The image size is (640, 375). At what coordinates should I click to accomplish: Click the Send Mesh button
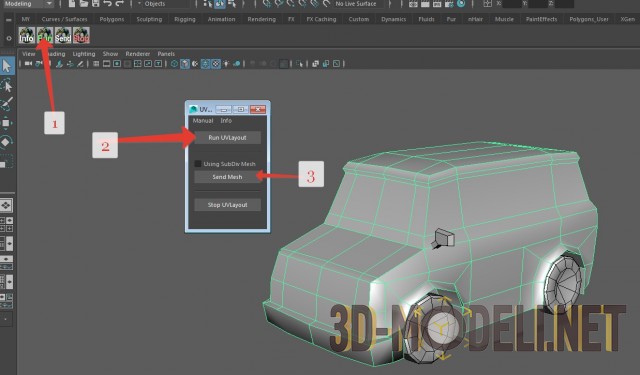[x=227, y=177]
